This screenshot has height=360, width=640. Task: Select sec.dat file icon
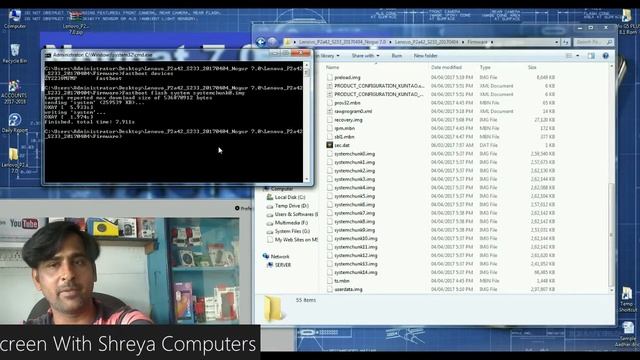(x=330, y=145)
